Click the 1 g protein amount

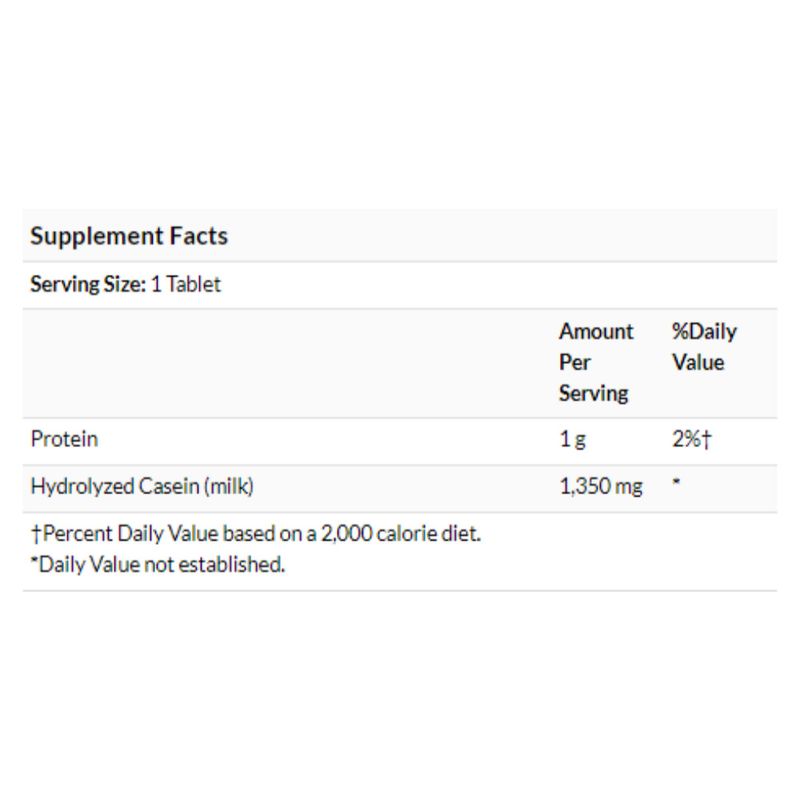572,439
